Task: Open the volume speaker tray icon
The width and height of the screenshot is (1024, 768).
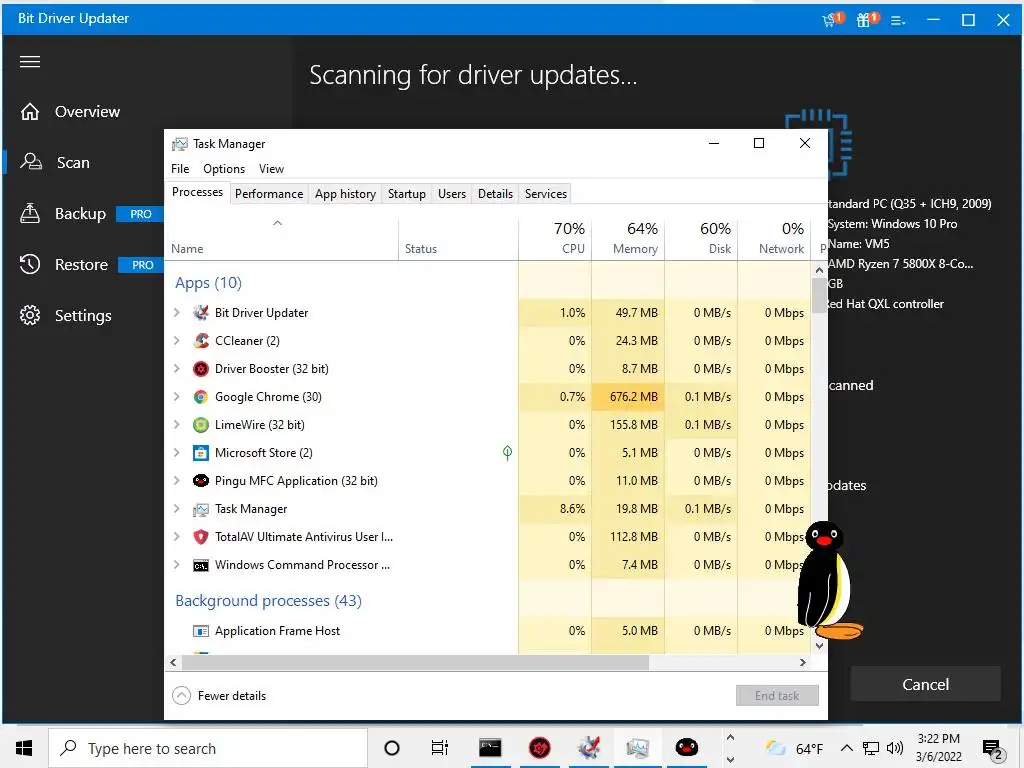Action: point(895,748)
